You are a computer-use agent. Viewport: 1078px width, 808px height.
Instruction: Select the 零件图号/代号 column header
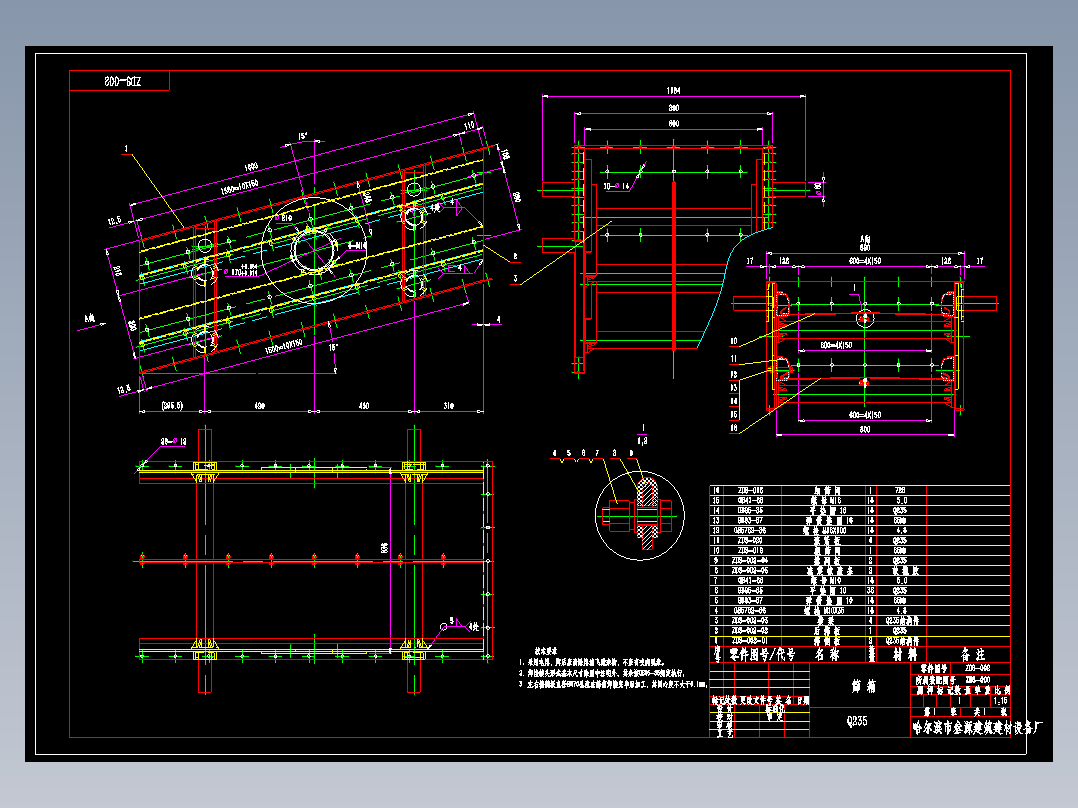coord(762,655)
